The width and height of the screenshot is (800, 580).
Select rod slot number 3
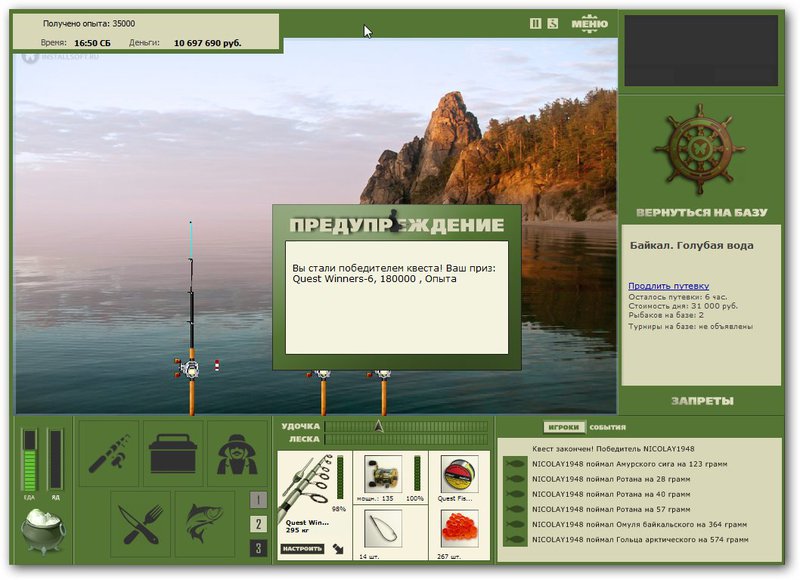[x=258, y=548]
